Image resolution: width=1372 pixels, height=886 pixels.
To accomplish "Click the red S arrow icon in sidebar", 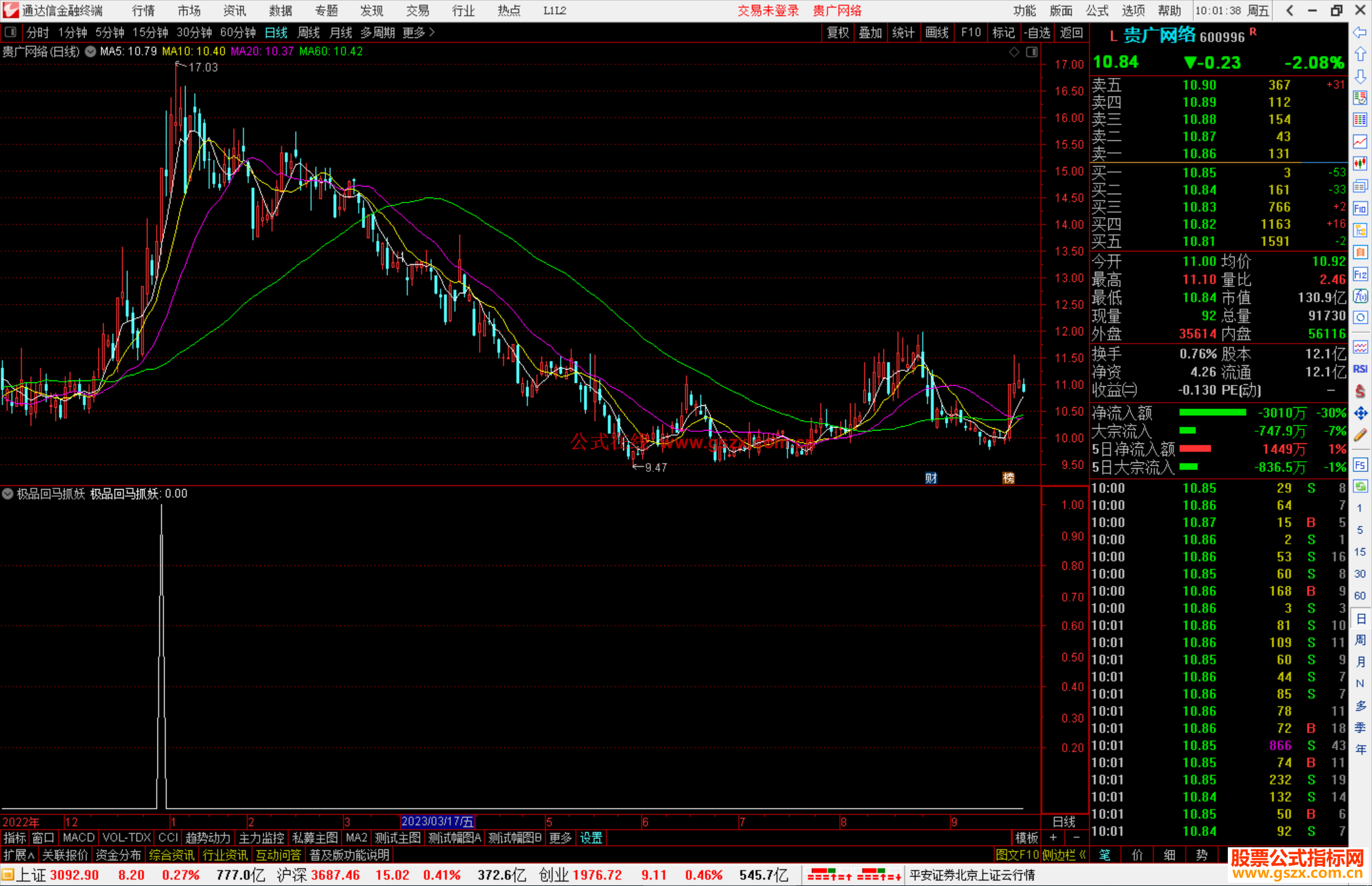I will click(1360, 391).
